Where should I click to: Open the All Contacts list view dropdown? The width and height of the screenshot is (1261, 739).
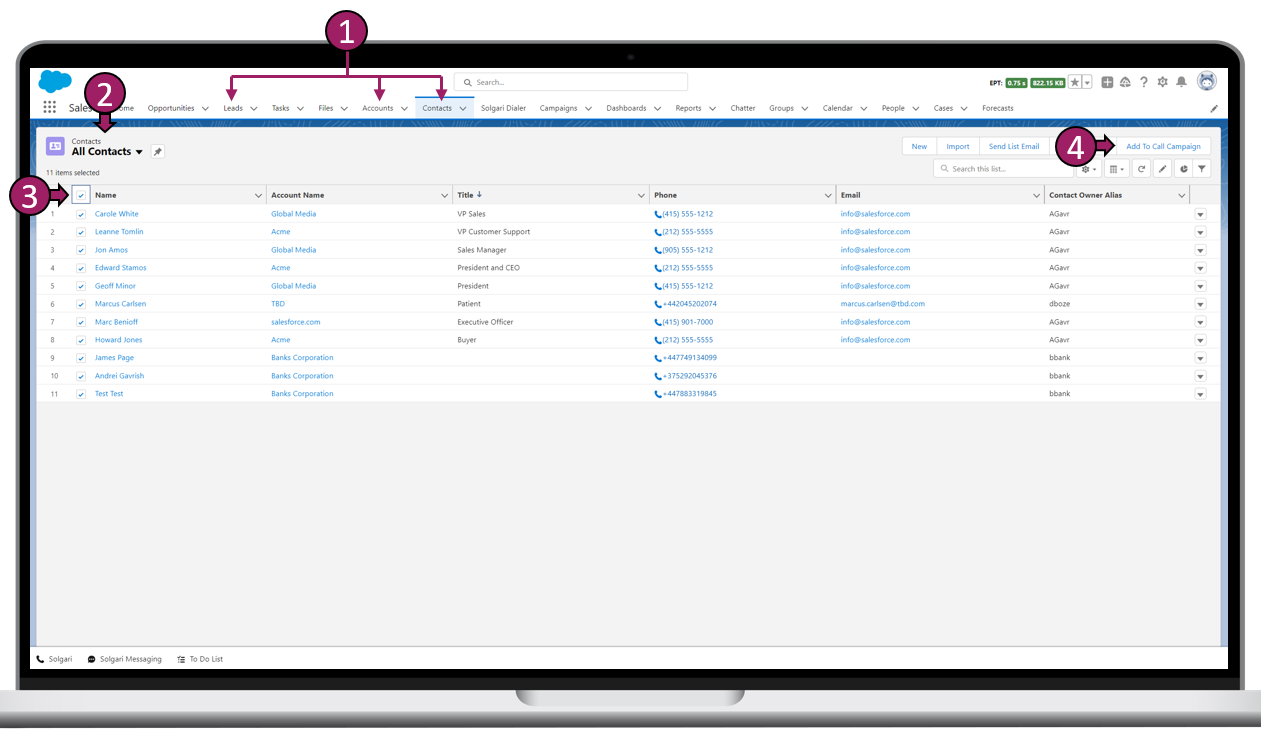click(139, 151)
